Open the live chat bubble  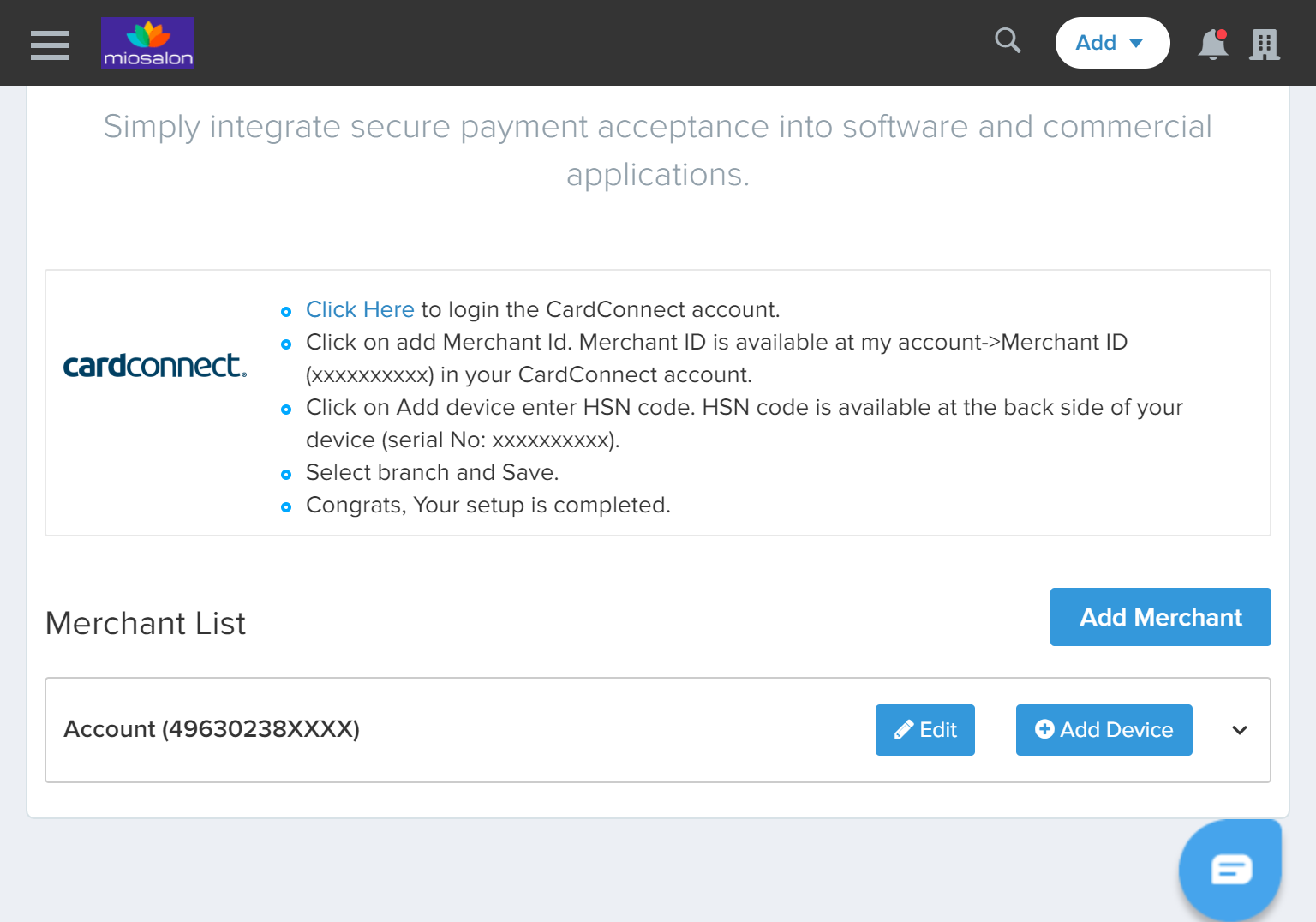[x=1230, y=871]
